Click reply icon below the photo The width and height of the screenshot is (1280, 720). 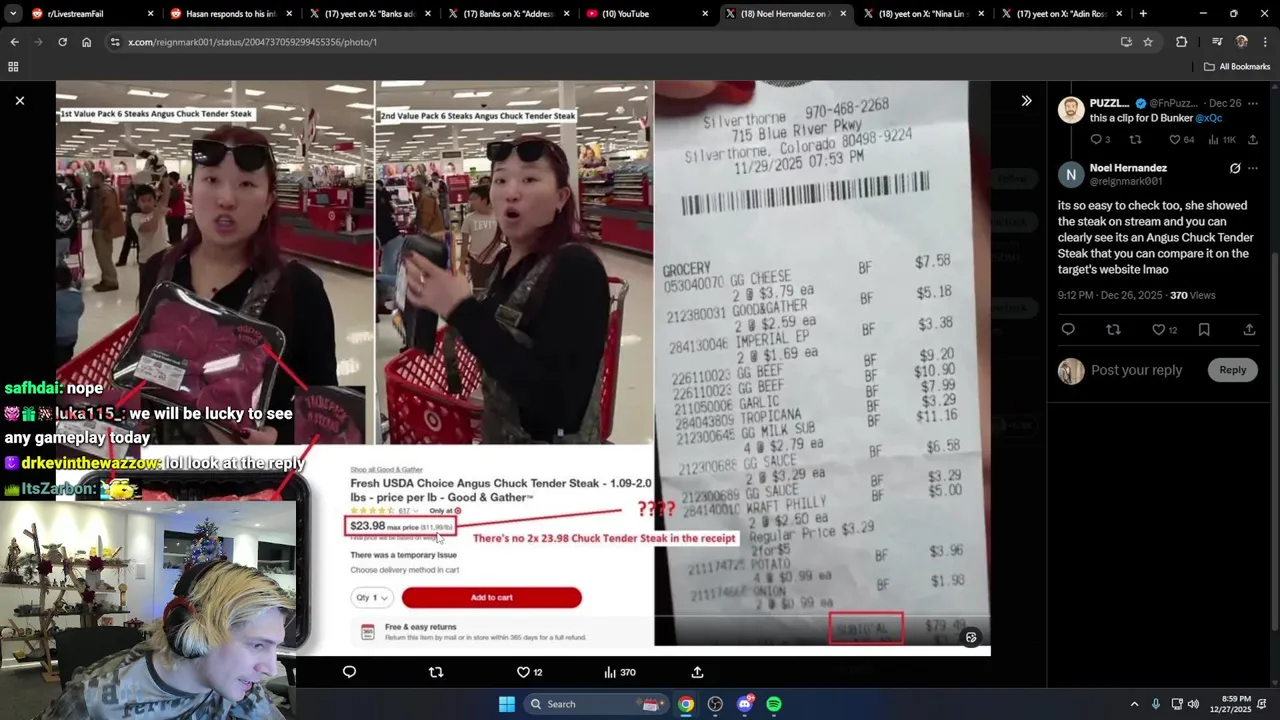coord(349,672)
